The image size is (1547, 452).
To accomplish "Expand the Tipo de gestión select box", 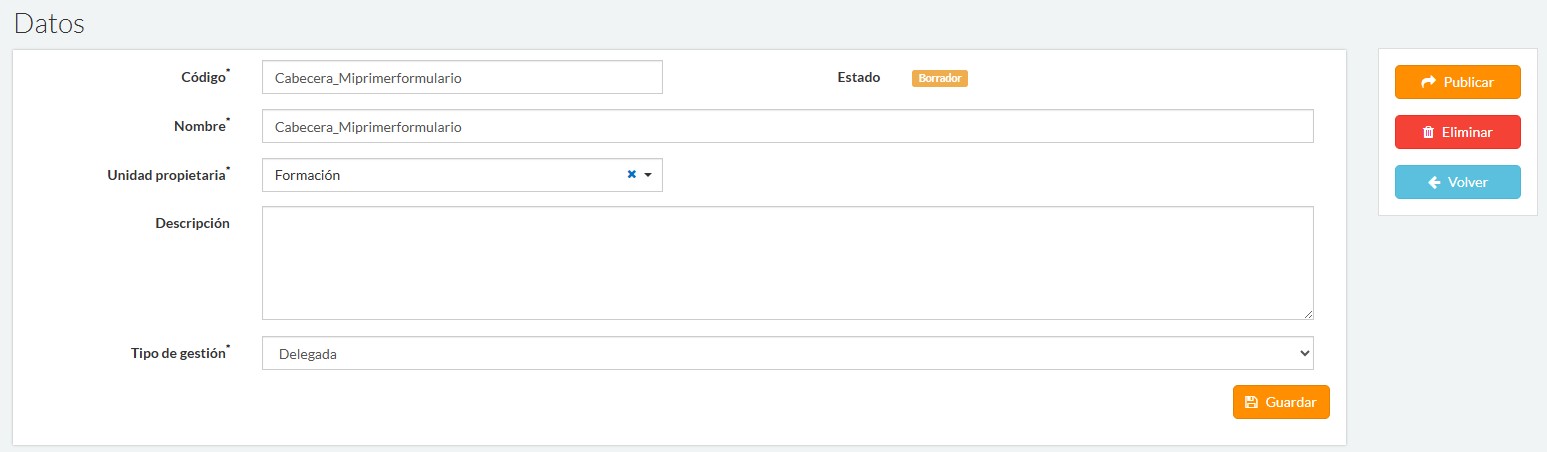I will point(787,353).
